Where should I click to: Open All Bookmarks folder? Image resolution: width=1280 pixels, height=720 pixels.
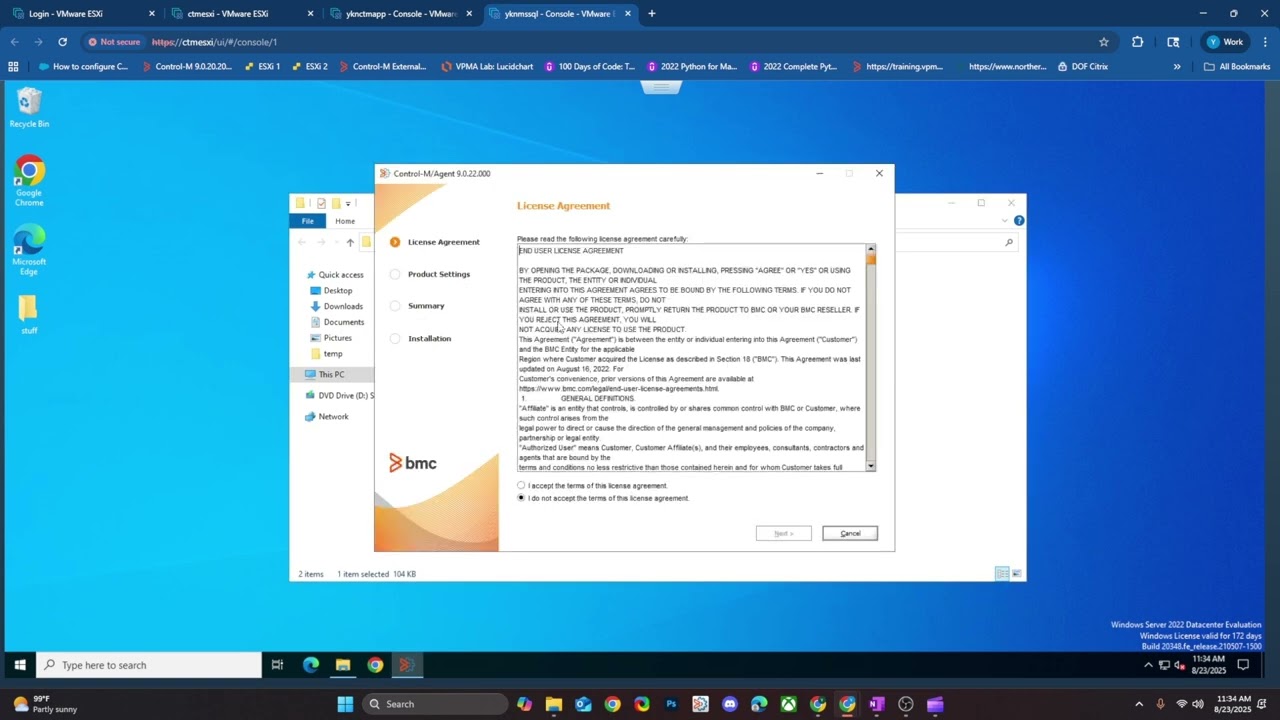click(1237, 67)
